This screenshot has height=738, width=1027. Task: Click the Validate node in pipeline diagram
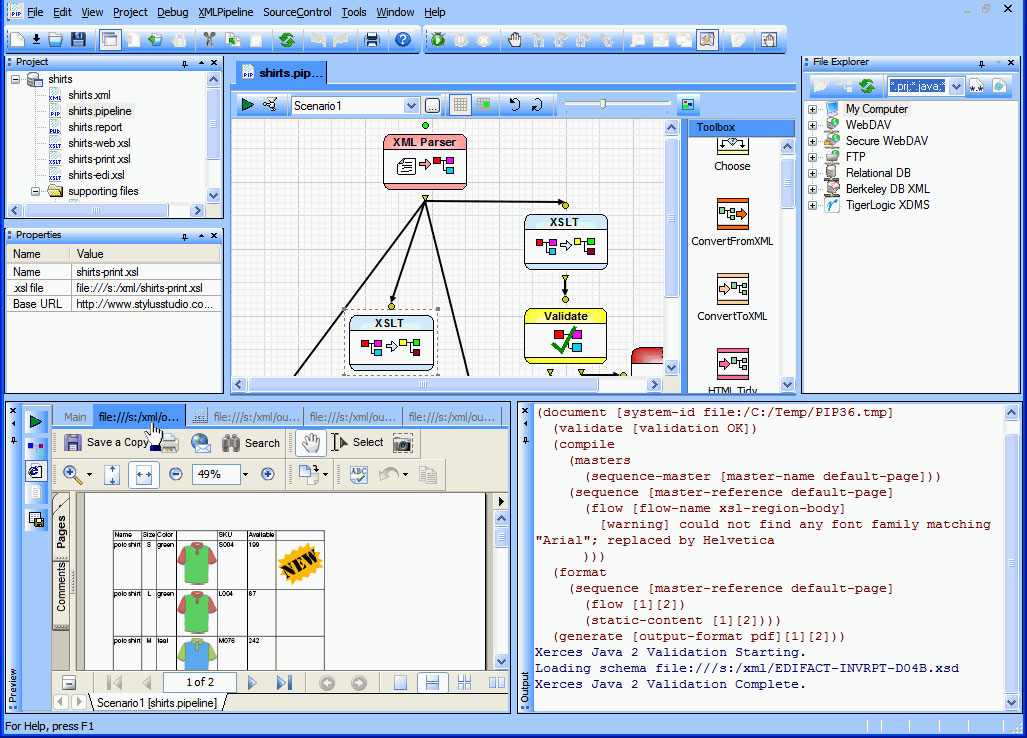[x=565, y=336]
